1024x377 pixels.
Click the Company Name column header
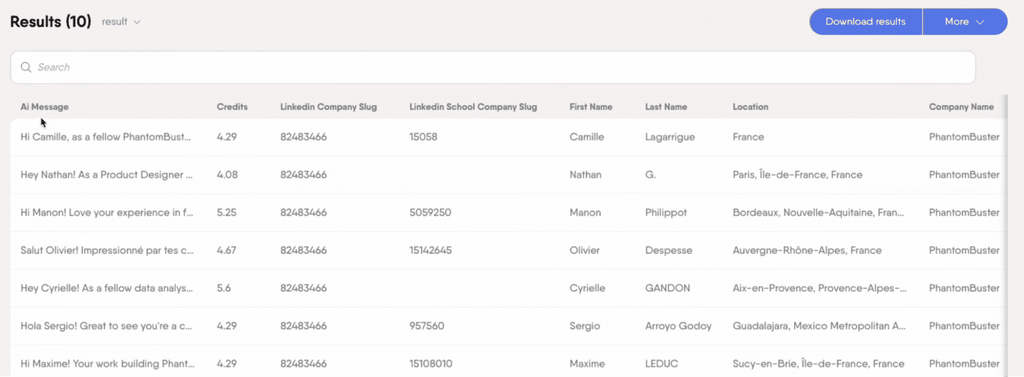[x=961, y=107]
